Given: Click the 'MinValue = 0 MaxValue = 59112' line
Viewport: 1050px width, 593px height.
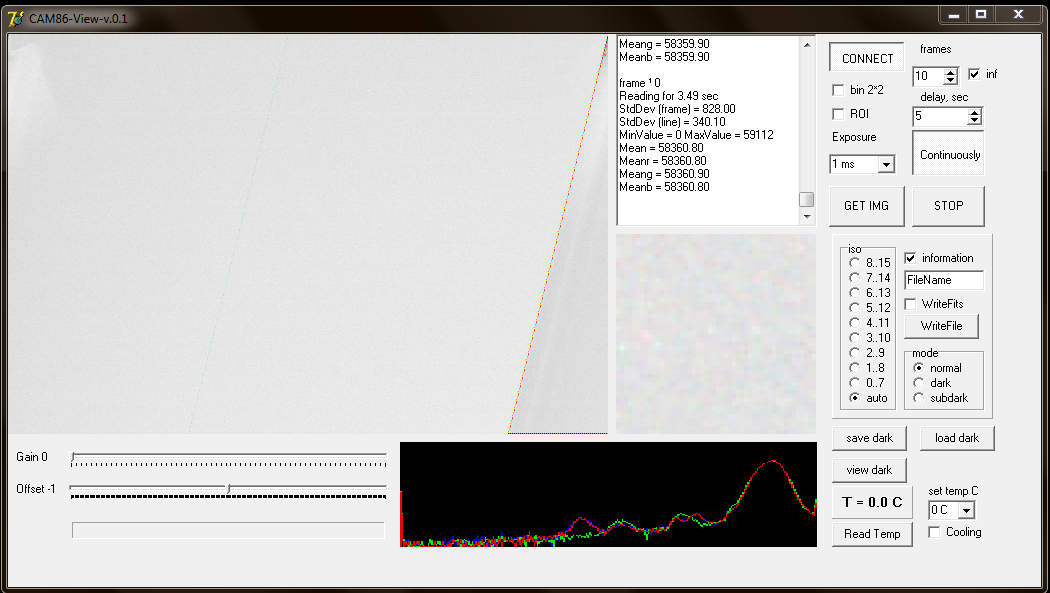Looking at the screenshot, I should coord(696,135).
